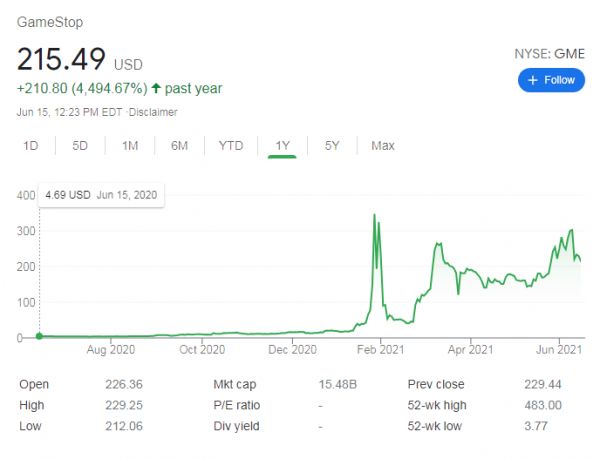This screenshot has width=600, height=459.
Task: Choose the 6M chart range
Action: (180, 146)
